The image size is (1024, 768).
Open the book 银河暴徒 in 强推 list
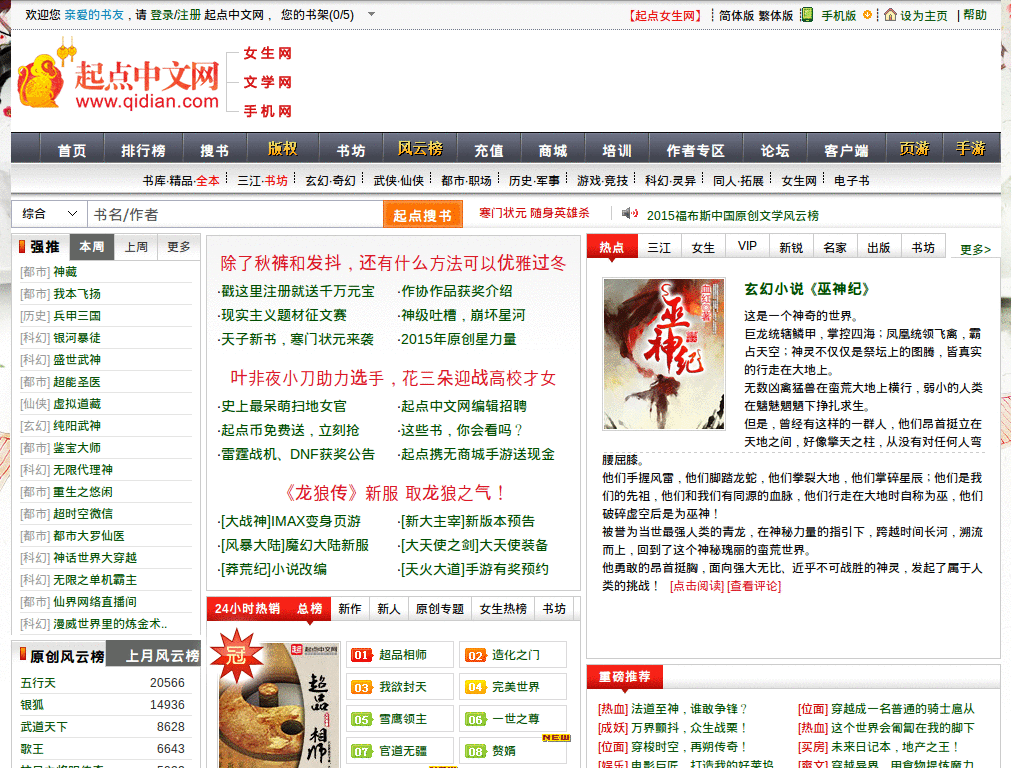click(x=77, y=338)
